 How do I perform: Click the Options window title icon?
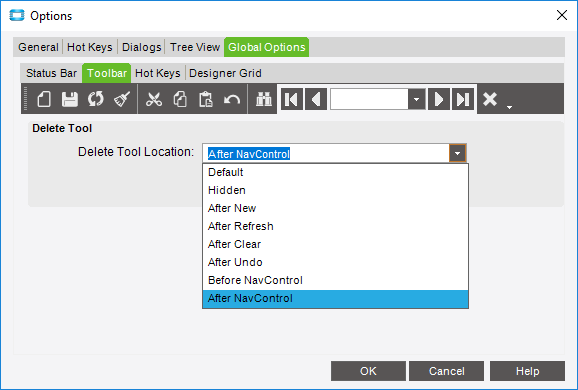coord(17,15)
